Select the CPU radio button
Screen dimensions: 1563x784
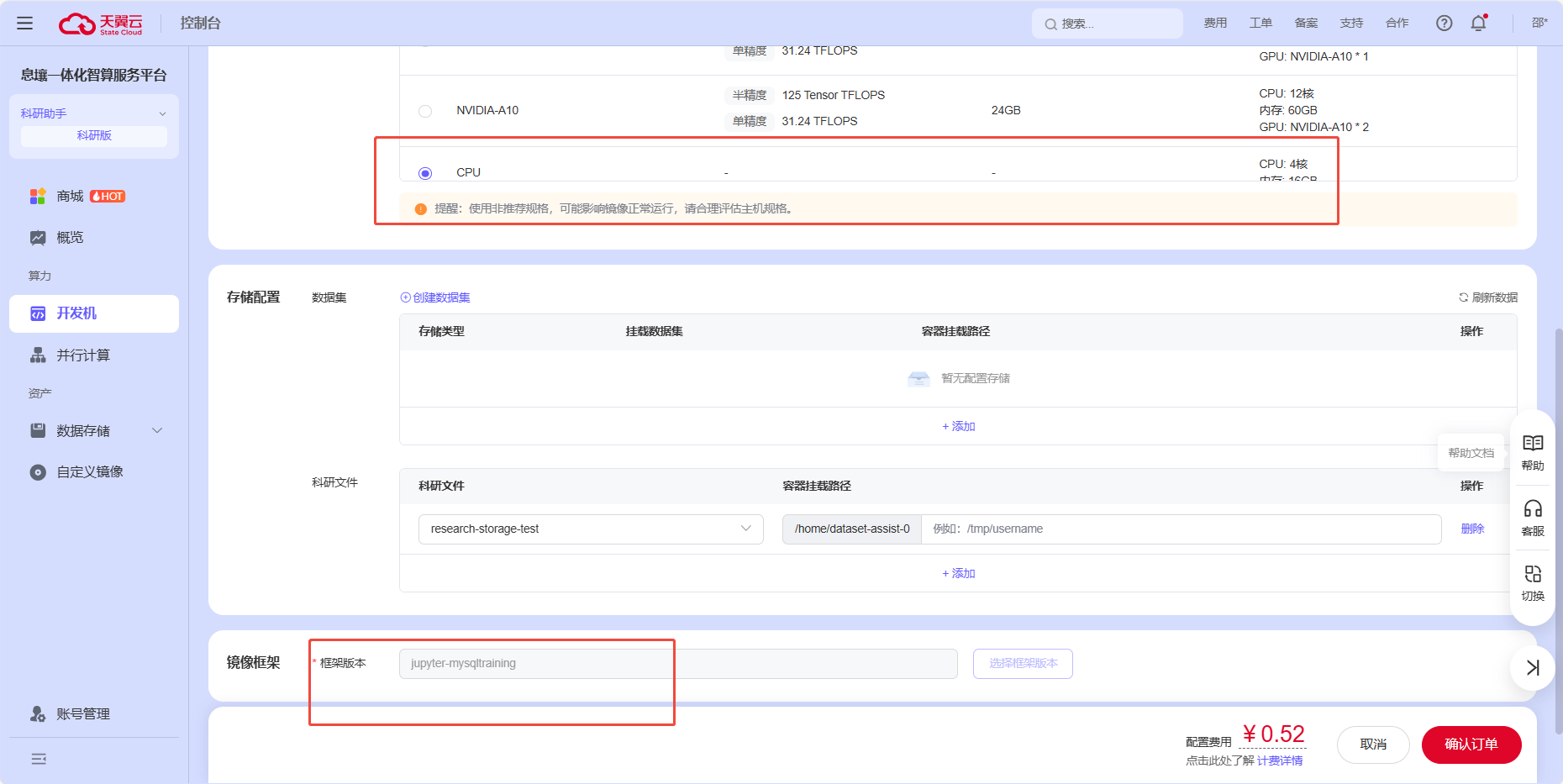pyautogui.click(x=425, y=173)
